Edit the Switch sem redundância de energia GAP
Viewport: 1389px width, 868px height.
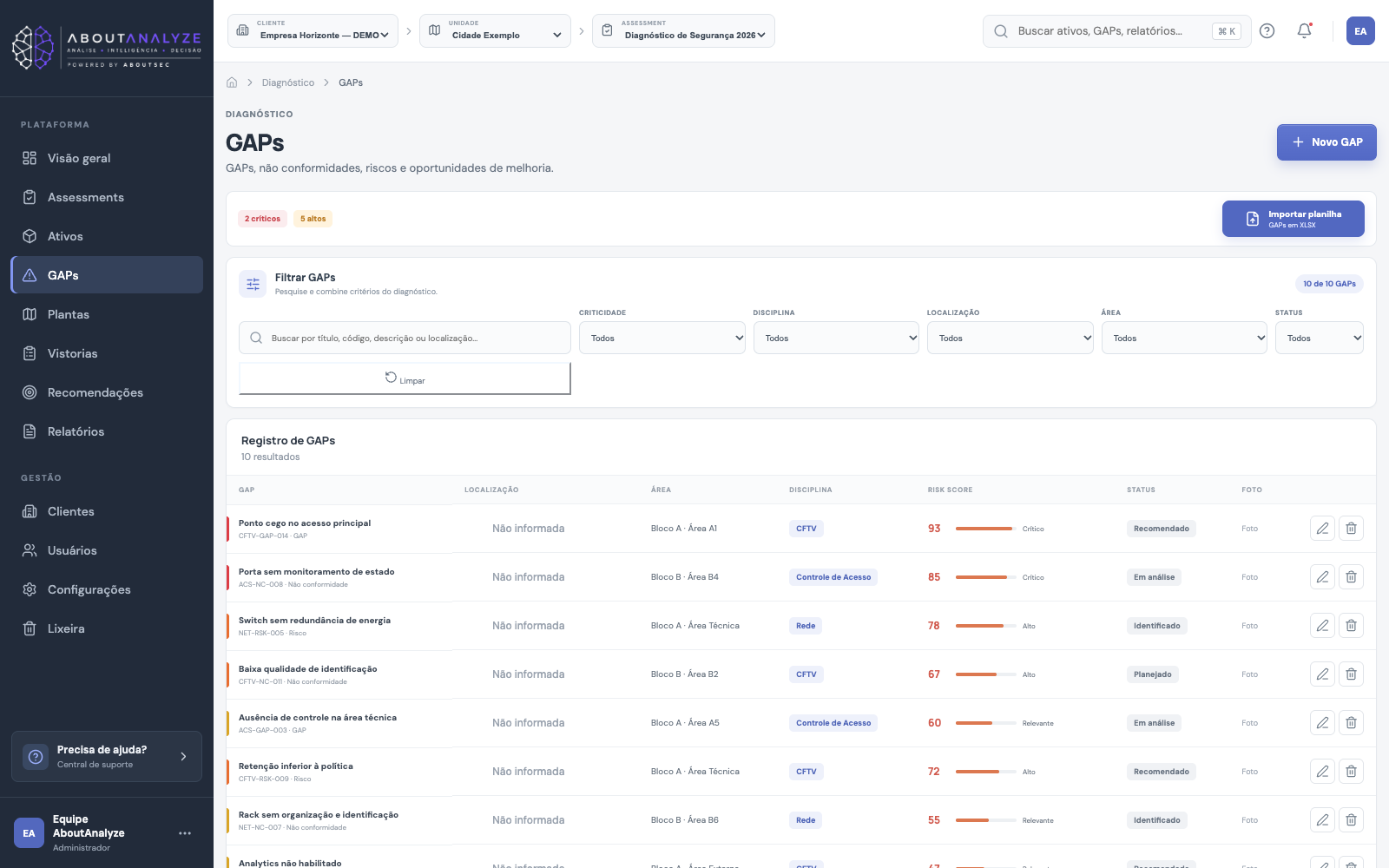point(1322,626)
